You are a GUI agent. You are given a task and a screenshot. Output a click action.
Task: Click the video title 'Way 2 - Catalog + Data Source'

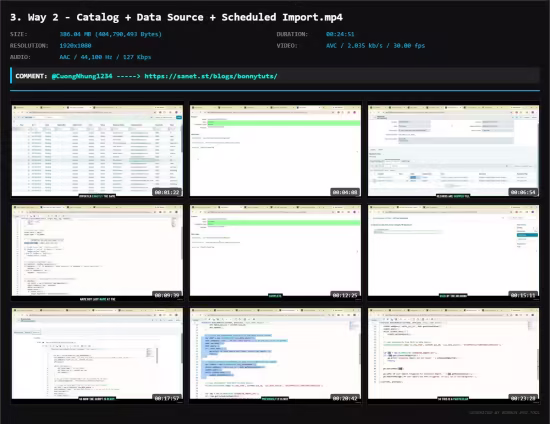click(x=176, y=17)
